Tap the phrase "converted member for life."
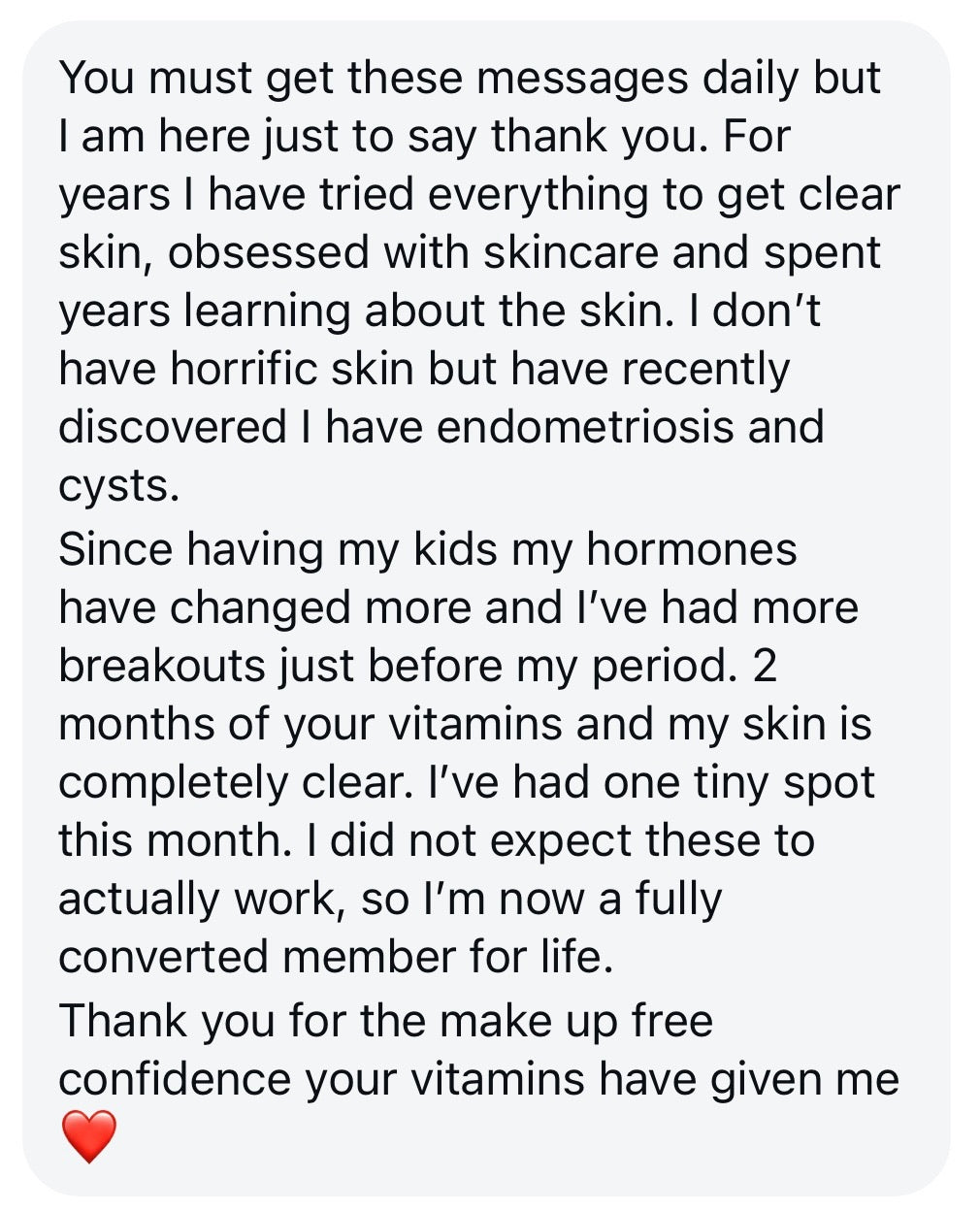Viewport: 980px width, 1212px height. 336,958
